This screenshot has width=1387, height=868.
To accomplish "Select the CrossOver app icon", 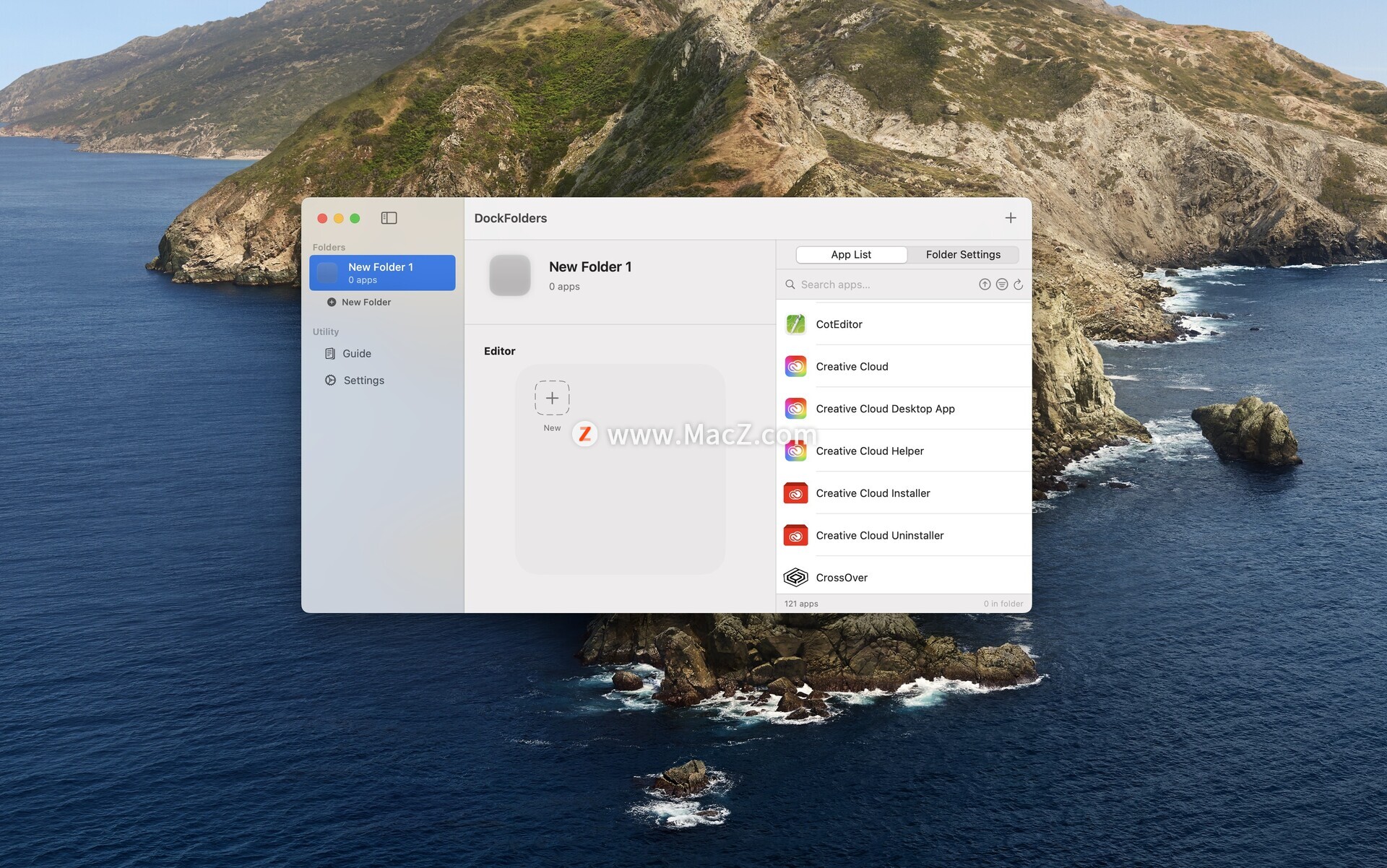I will 795,578.
